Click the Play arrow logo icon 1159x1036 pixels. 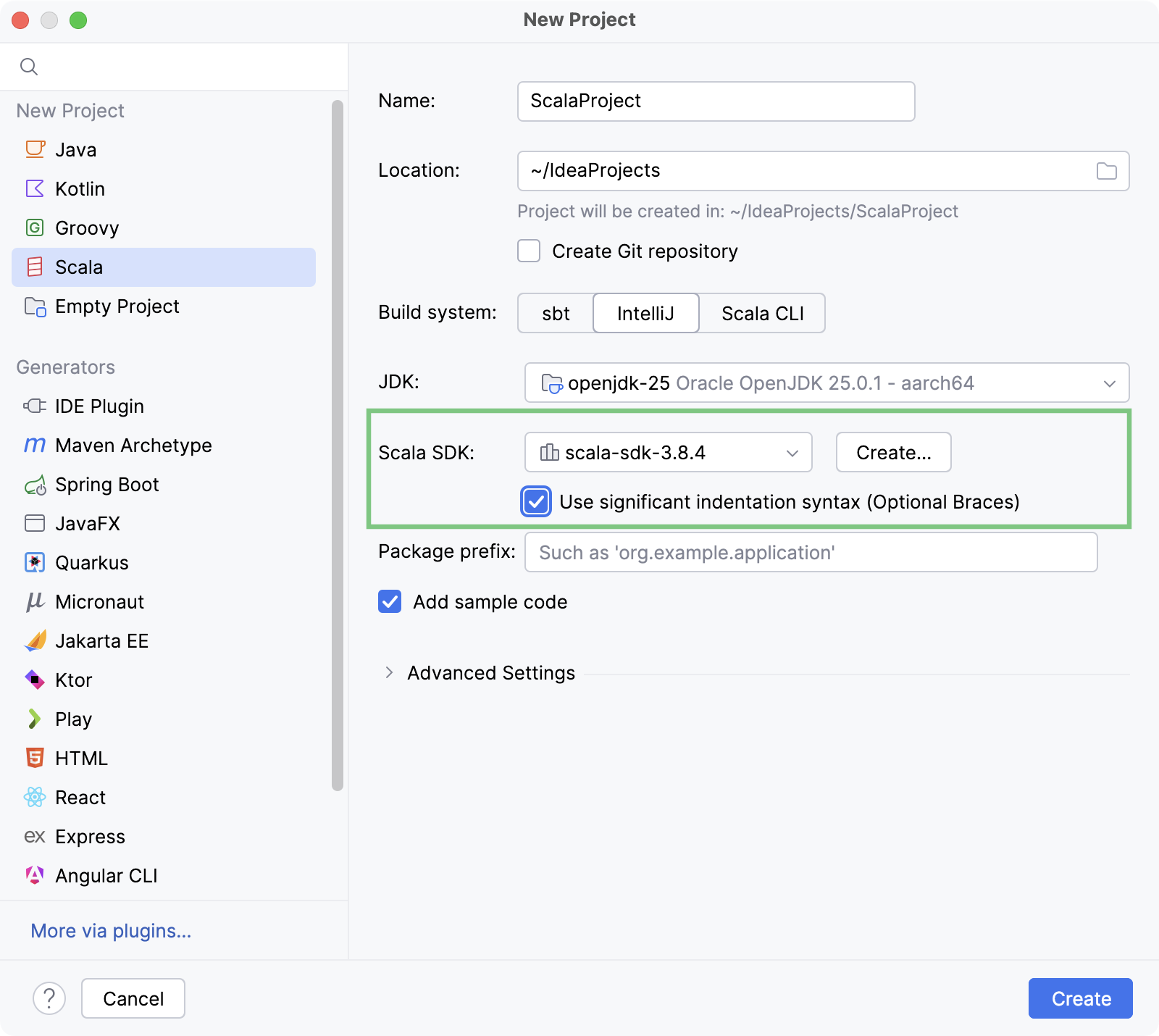(34, 719)
